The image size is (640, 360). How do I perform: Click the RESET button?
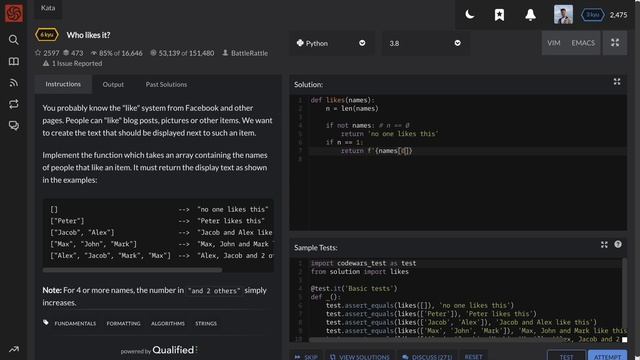click(473, 357)
